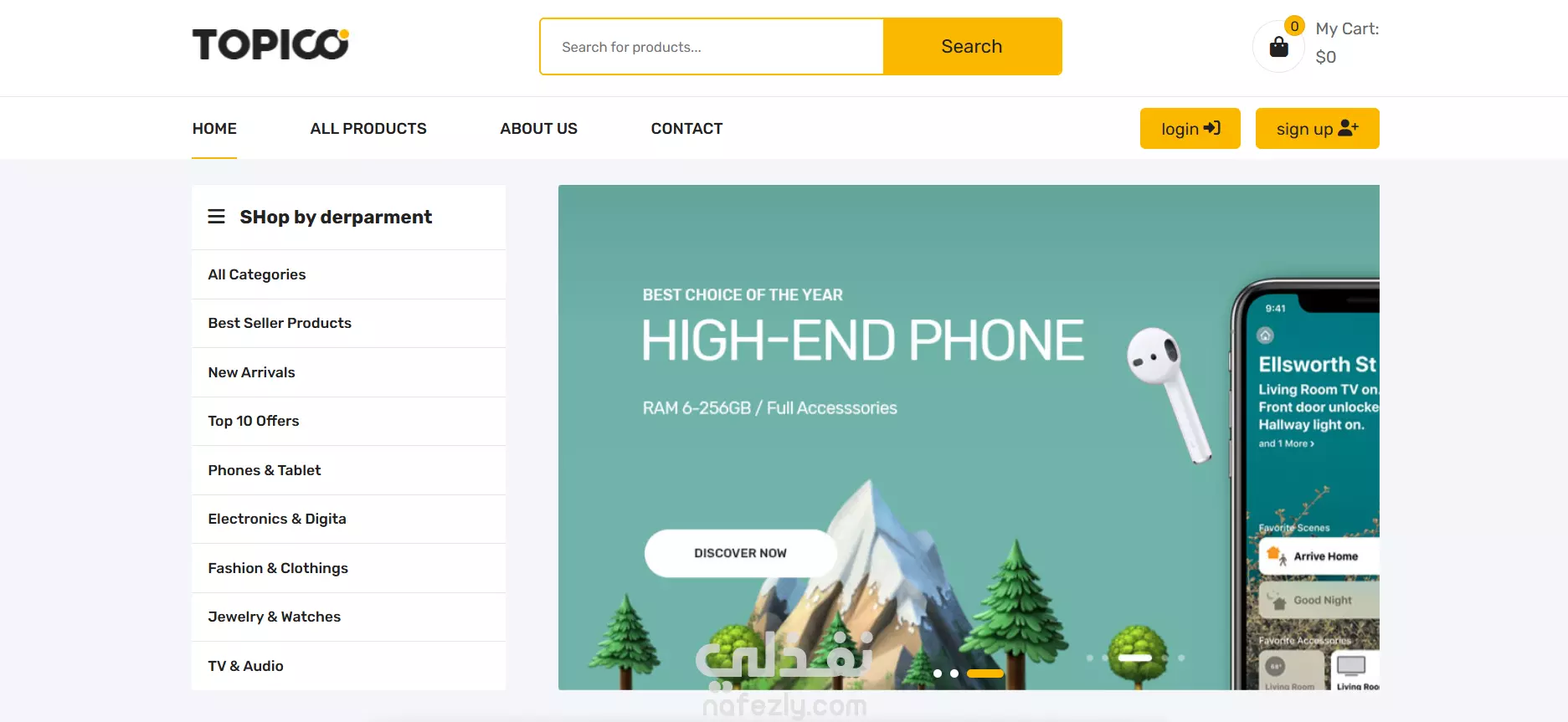
Task: Click the TOPICO logo
Action: [x=270, y=44]
